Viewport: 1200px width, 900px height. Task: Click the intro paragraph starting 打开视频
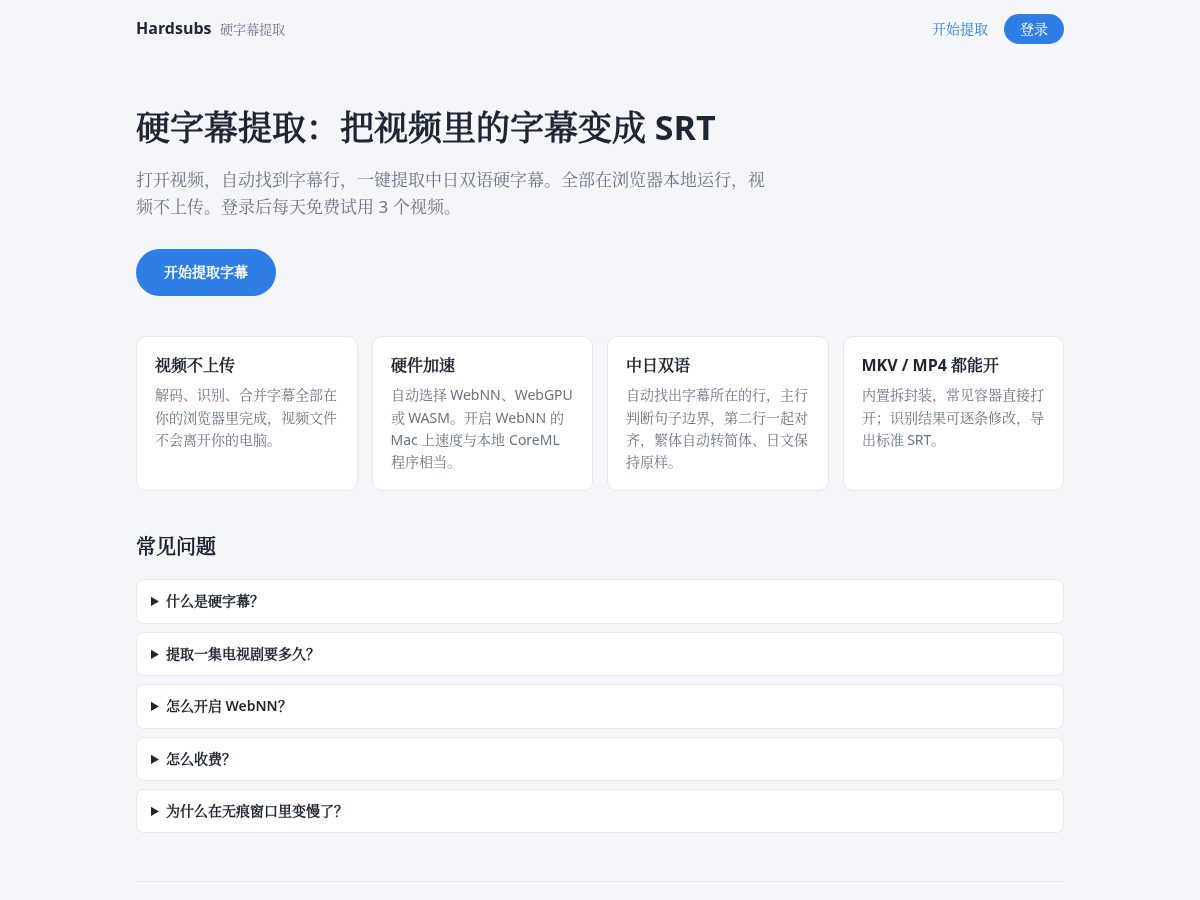tap(450, 193)
